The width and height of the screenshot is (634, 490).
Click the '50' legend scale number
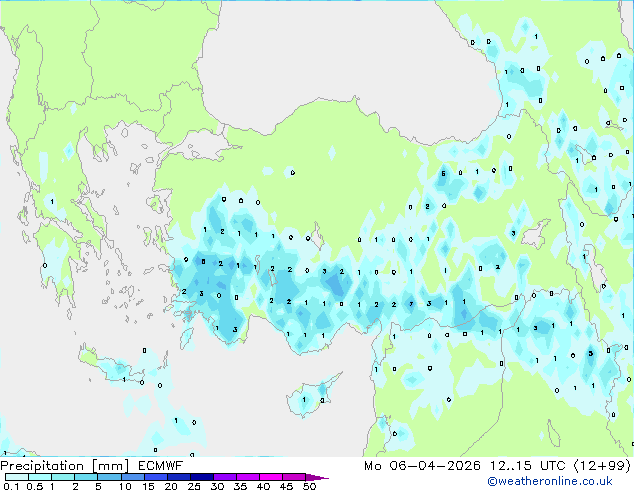pos(309,486)
